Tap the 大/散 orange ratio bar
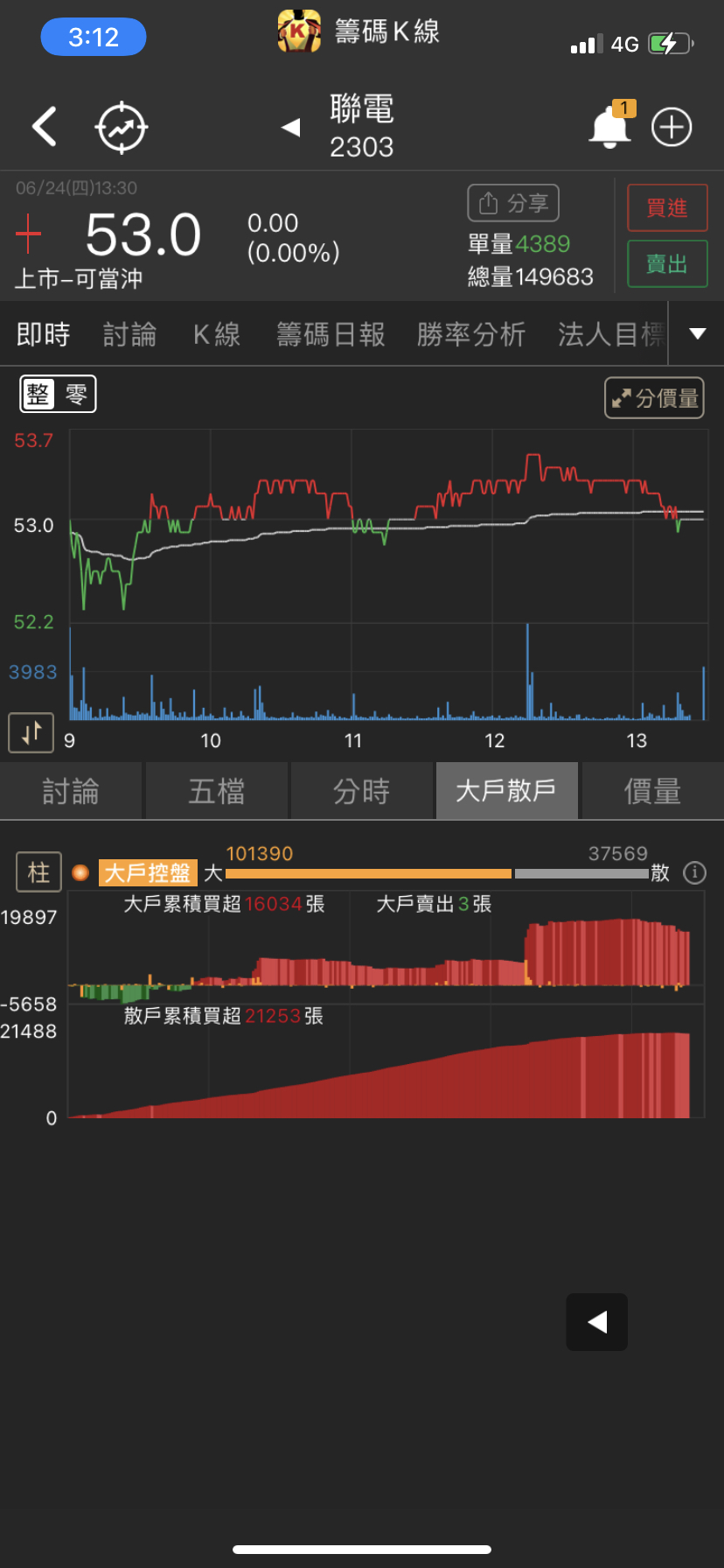Screen dimensions: 724x1568 point(368,873)
